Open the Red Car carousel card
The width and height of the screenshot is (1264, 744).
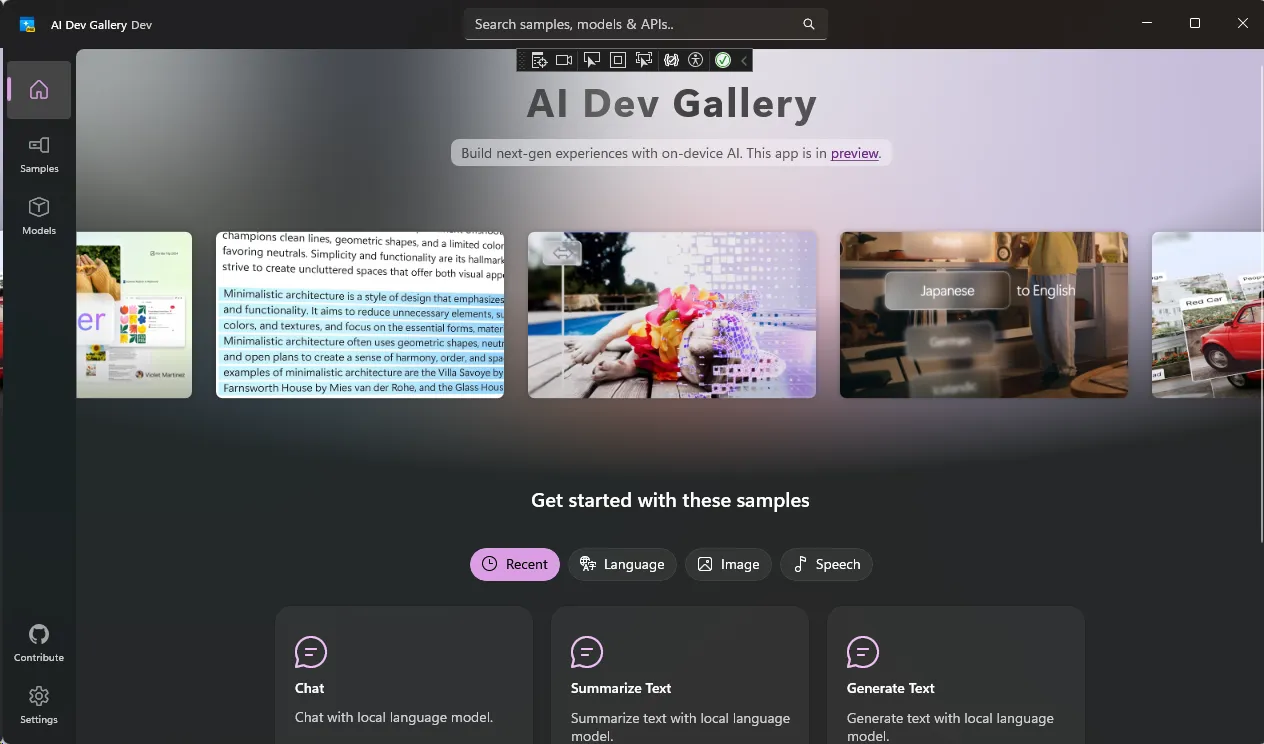pyautogui.click(x=1208, y=315)
